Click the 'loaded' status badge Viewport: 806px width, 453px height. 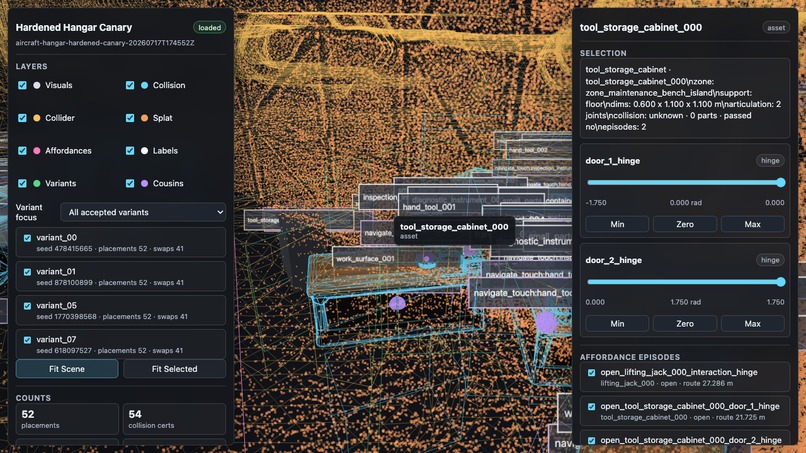point(209,28)
